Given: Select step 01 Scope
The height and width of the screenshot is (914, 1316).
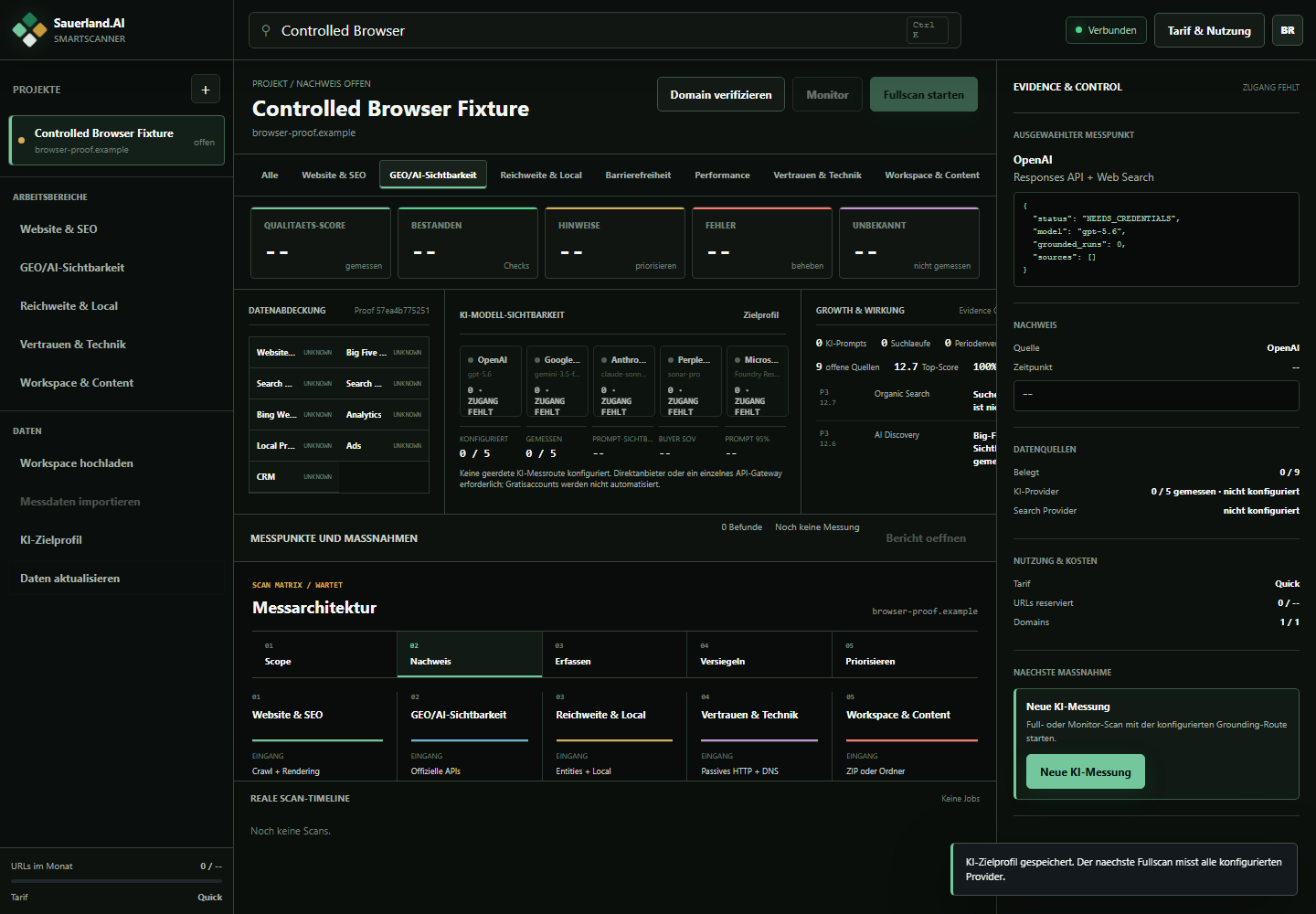Looking at the screenshot, I should click(x=324, y=654).
